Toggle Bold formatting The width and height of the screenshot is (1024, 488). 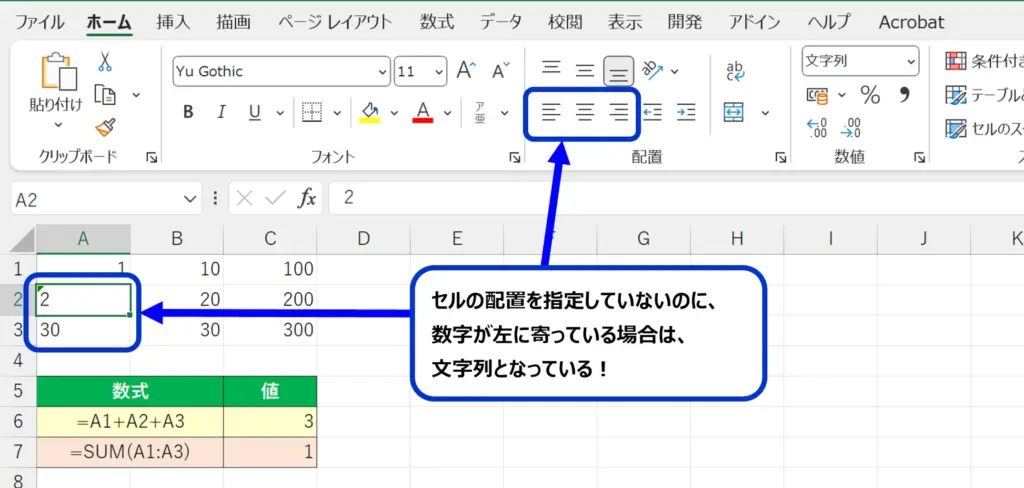pos(188,112)
